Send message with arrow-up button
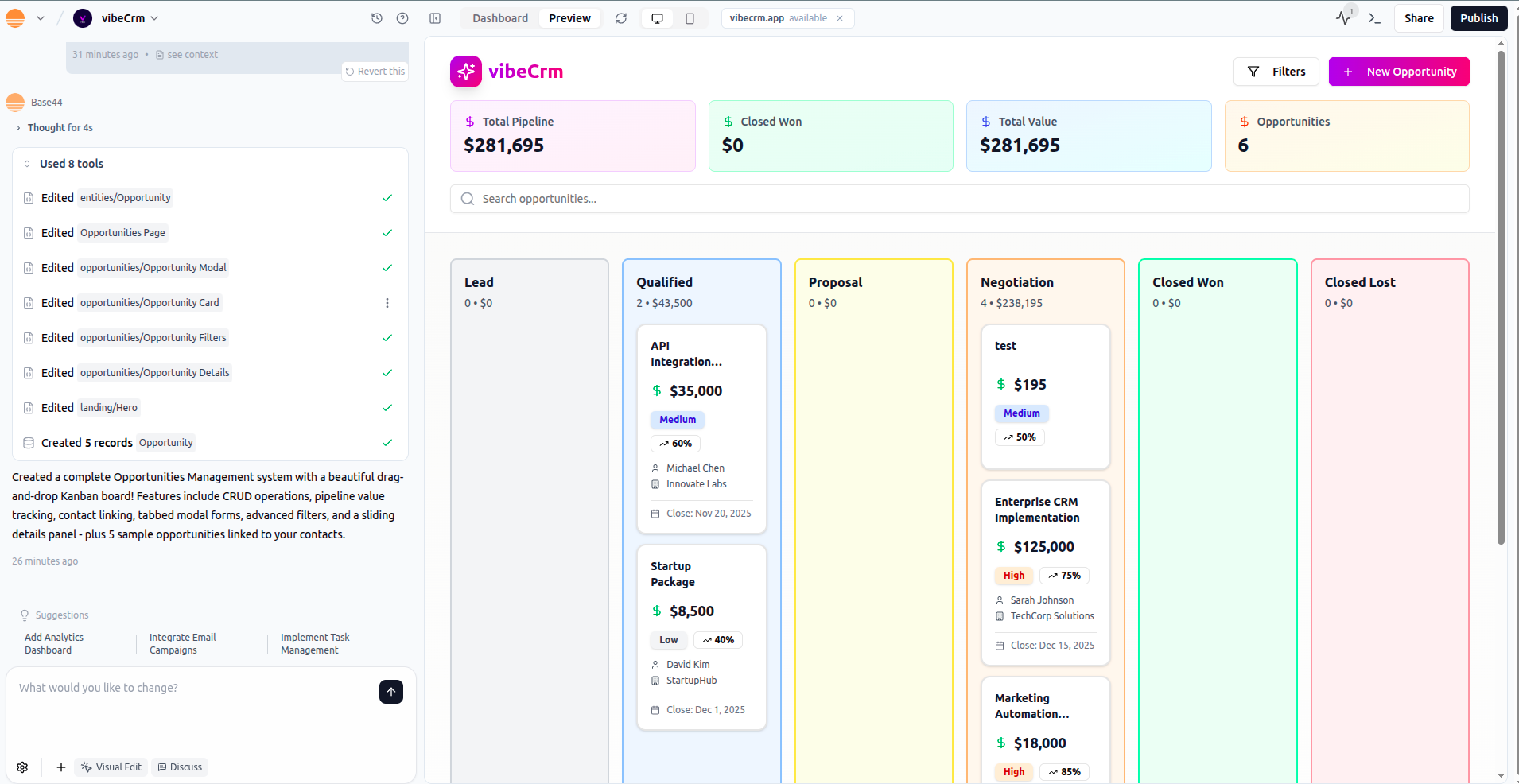The height and width of the screenshot is (784, 1519). pyautogui.click(x=390, y=692)
